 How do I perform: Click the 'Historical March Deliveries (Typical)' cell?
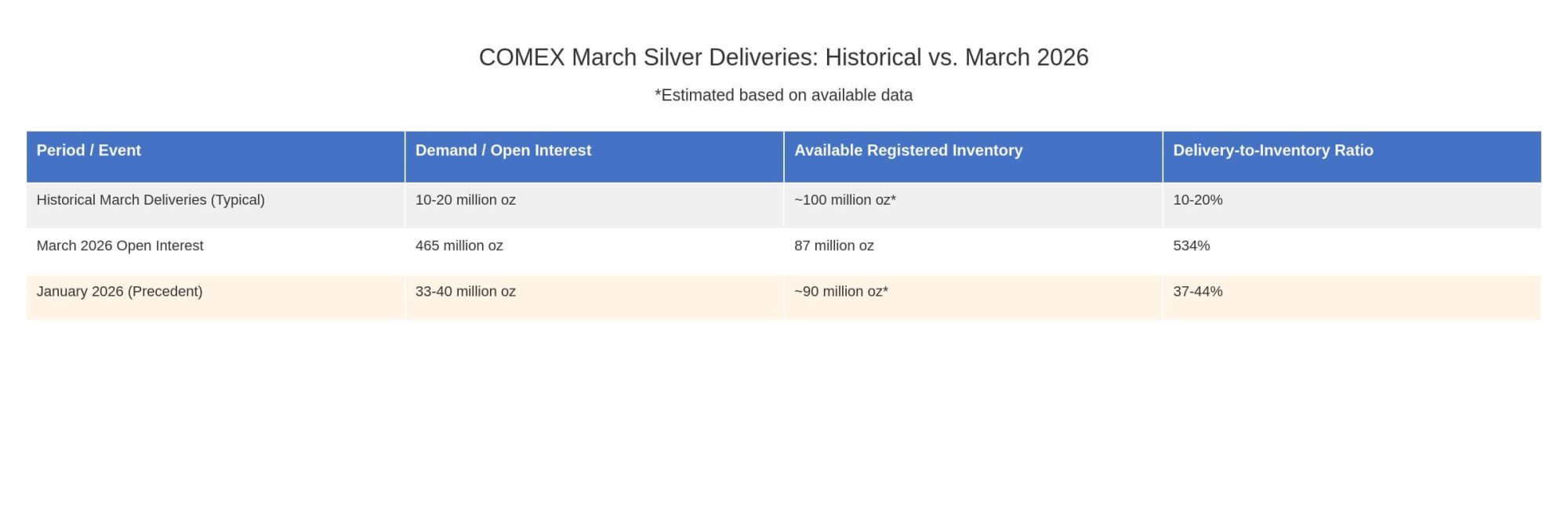(x=151, y=200)
